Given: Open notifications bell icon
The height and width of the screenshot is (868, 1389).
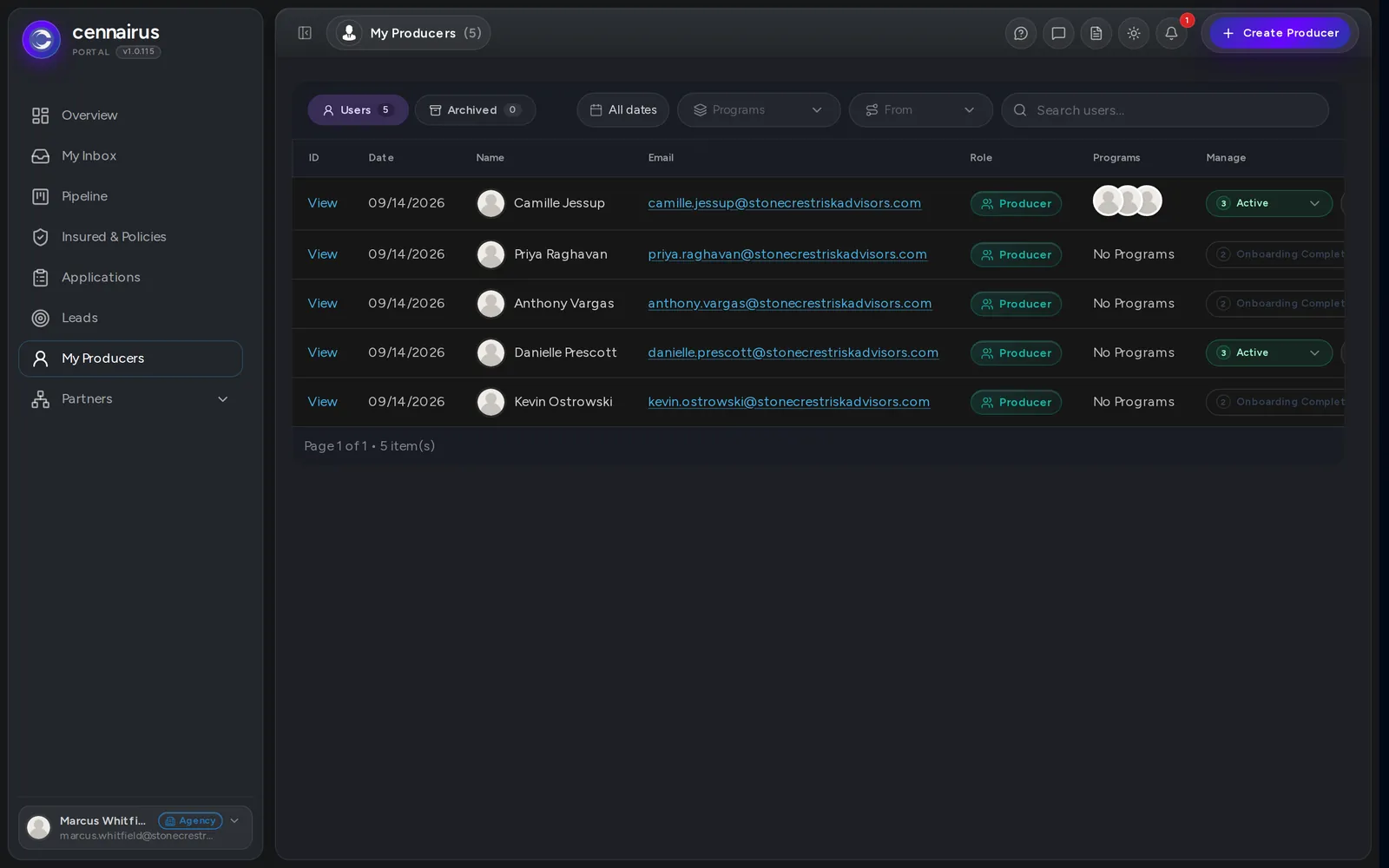Looking at the screenshot, I should pos(1171,33).
